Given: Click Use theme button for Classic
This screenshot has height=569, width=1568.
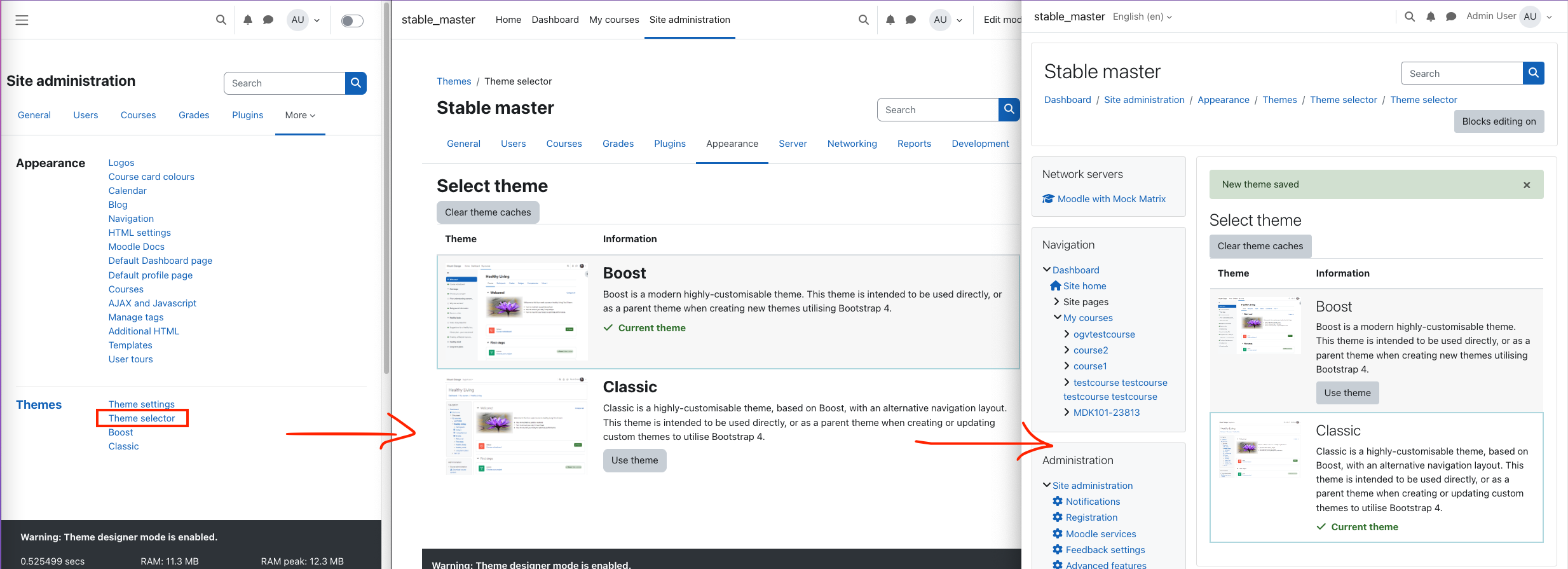Looking at the screenshot, I should (x=635, y=460).
